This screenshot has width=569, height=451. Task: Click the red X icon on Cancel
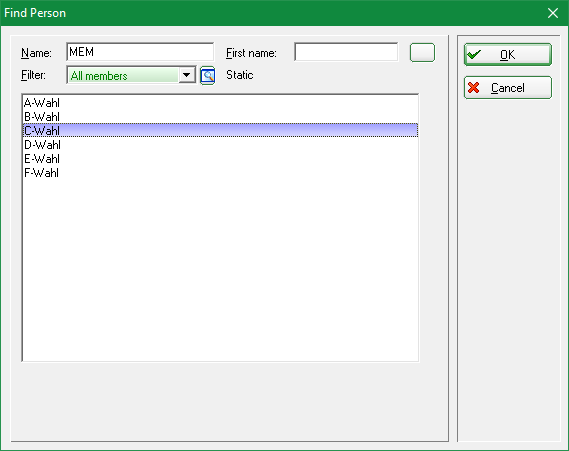point(474,87)
